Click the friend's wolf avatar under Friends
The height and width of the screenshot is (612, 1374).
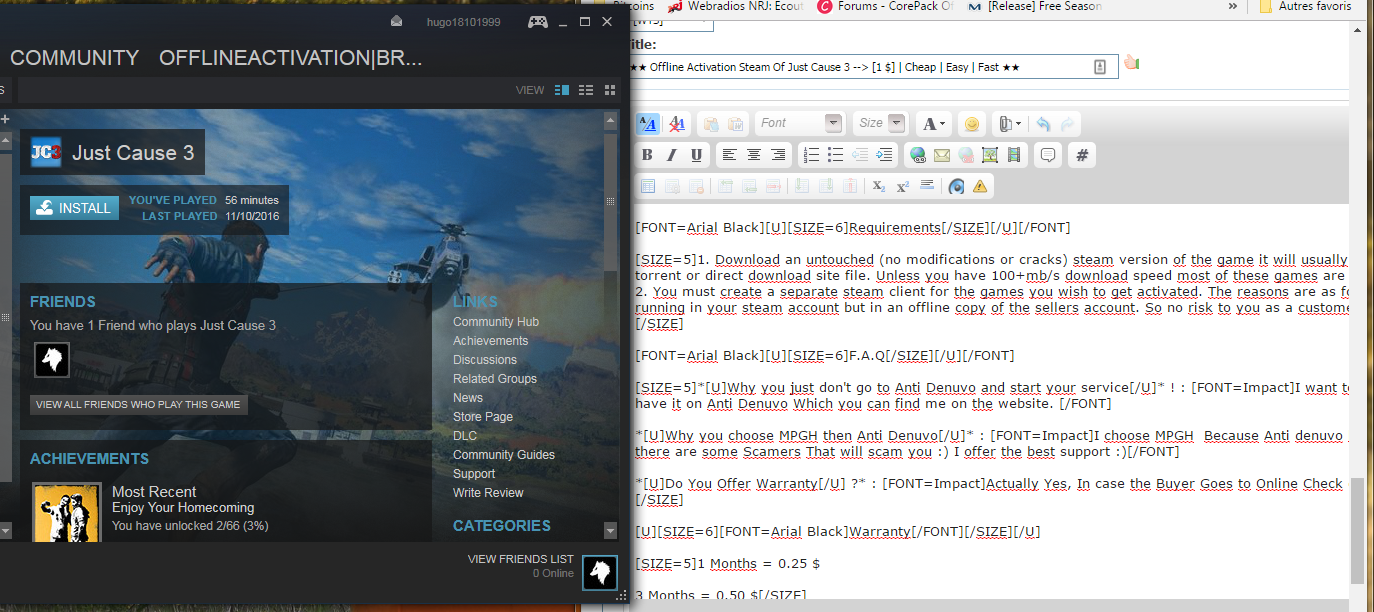point(52,360)
